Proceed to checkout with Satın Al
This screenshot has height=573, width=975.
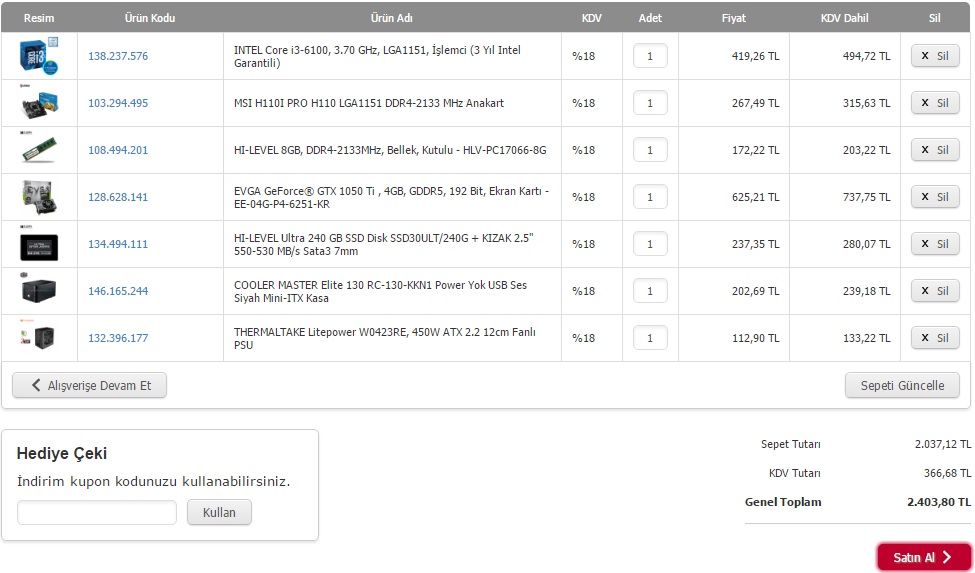pyautogui.click(x=924, y=557)
